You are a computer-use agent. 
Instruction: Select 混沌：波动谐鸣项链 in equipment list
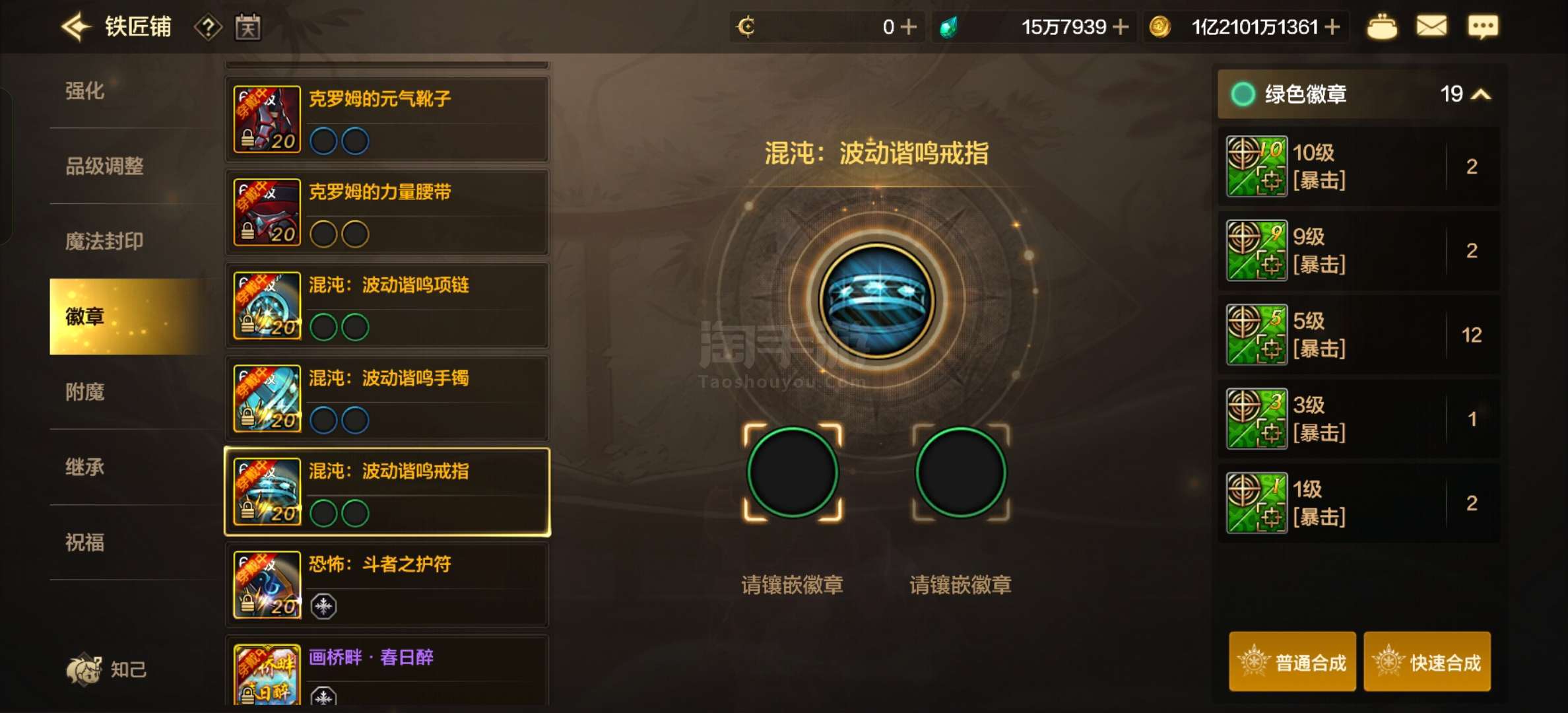point(387,306)
